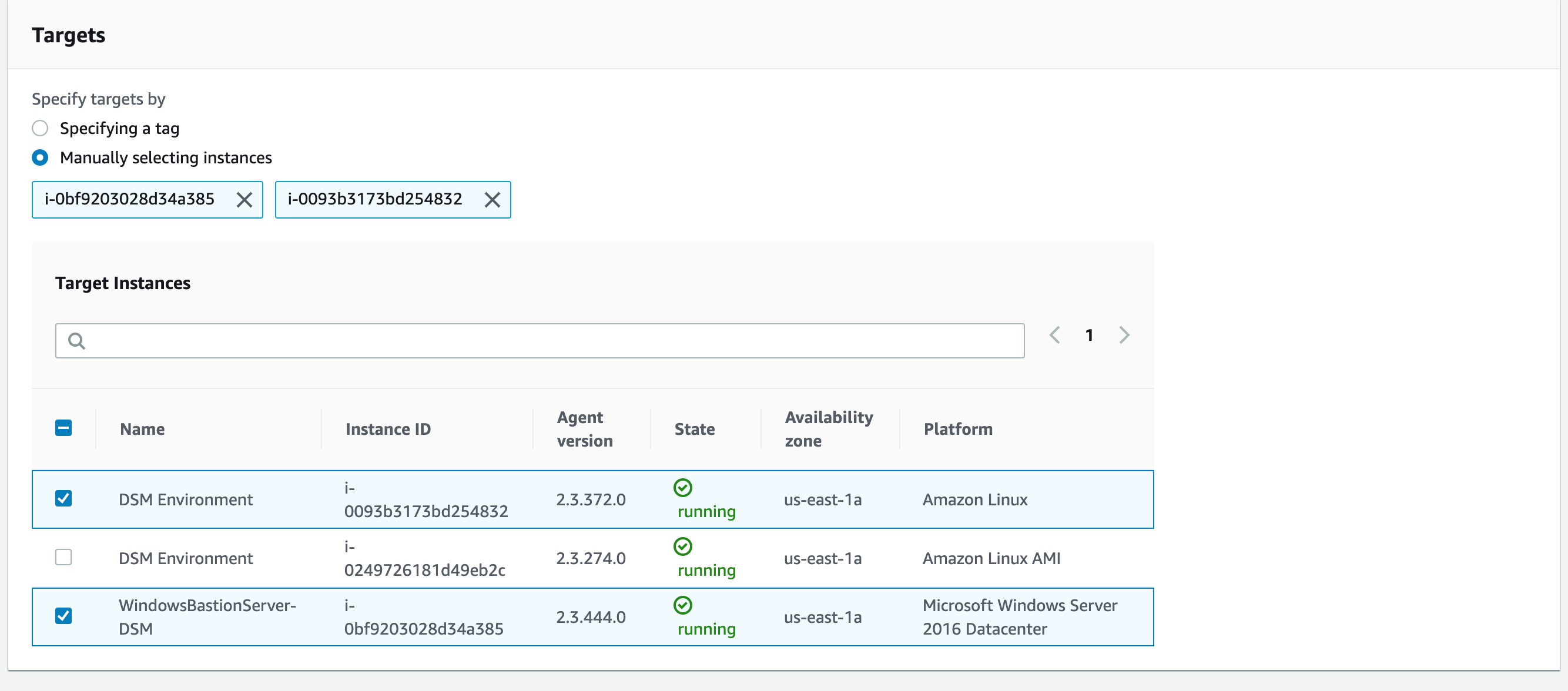Uncheck the first DSM Environment instance
Image resolution: width=1568 pixels, height=691 pixels.
63,499
